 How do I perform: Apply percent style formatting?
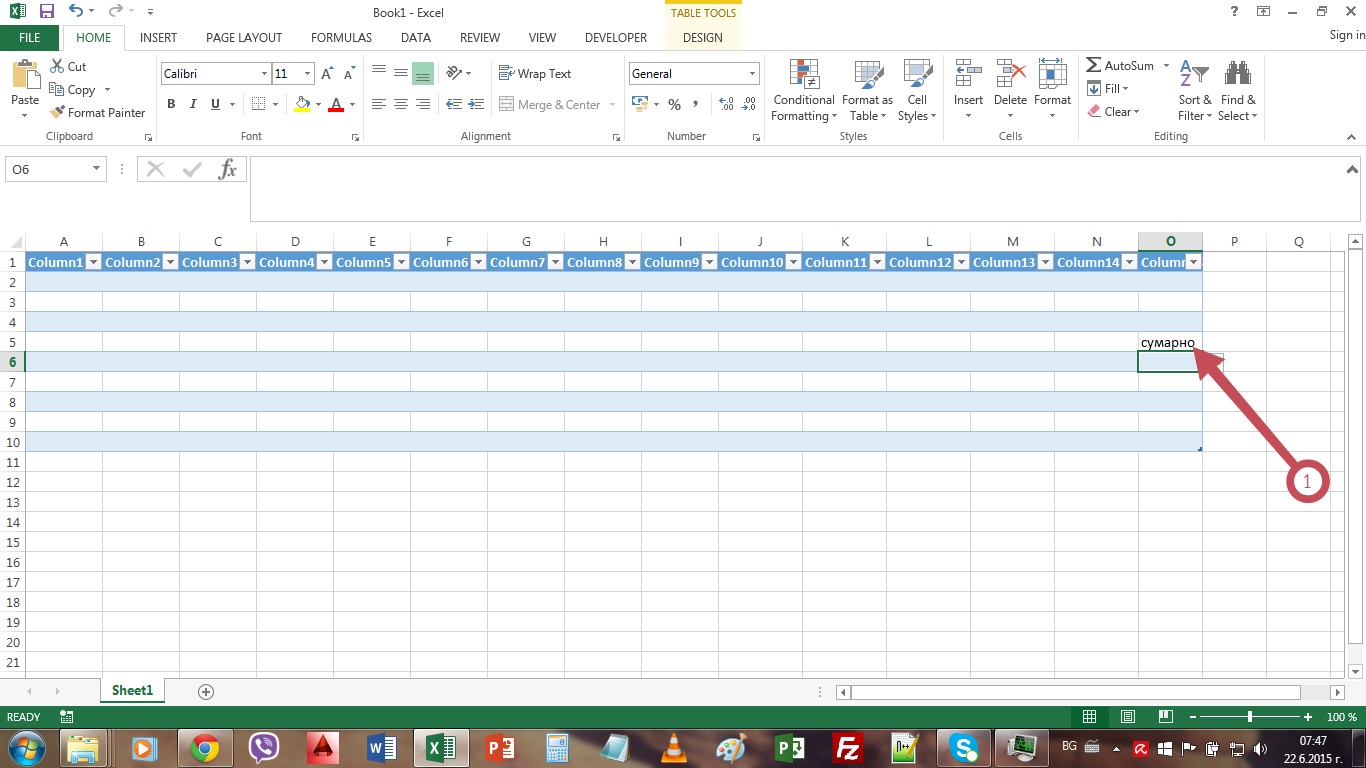pyautogui.click(x=674, y=104)
